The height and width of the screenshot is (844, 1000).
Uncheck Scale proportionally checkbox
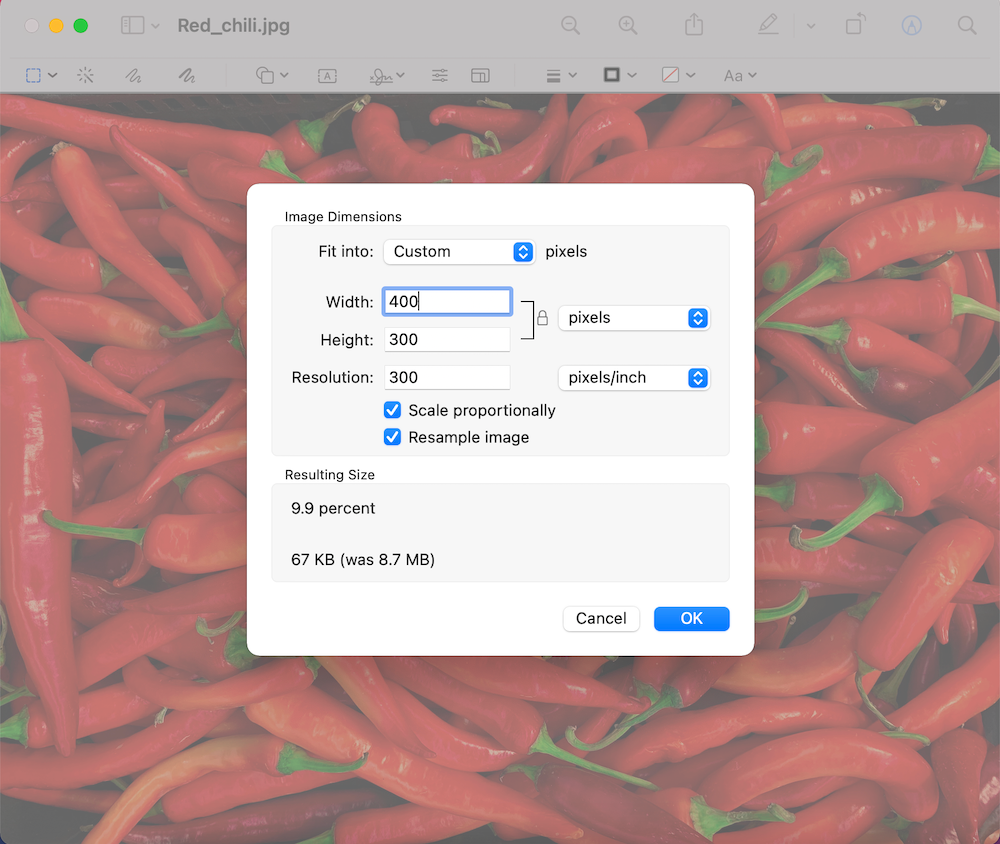pos(392,410)
